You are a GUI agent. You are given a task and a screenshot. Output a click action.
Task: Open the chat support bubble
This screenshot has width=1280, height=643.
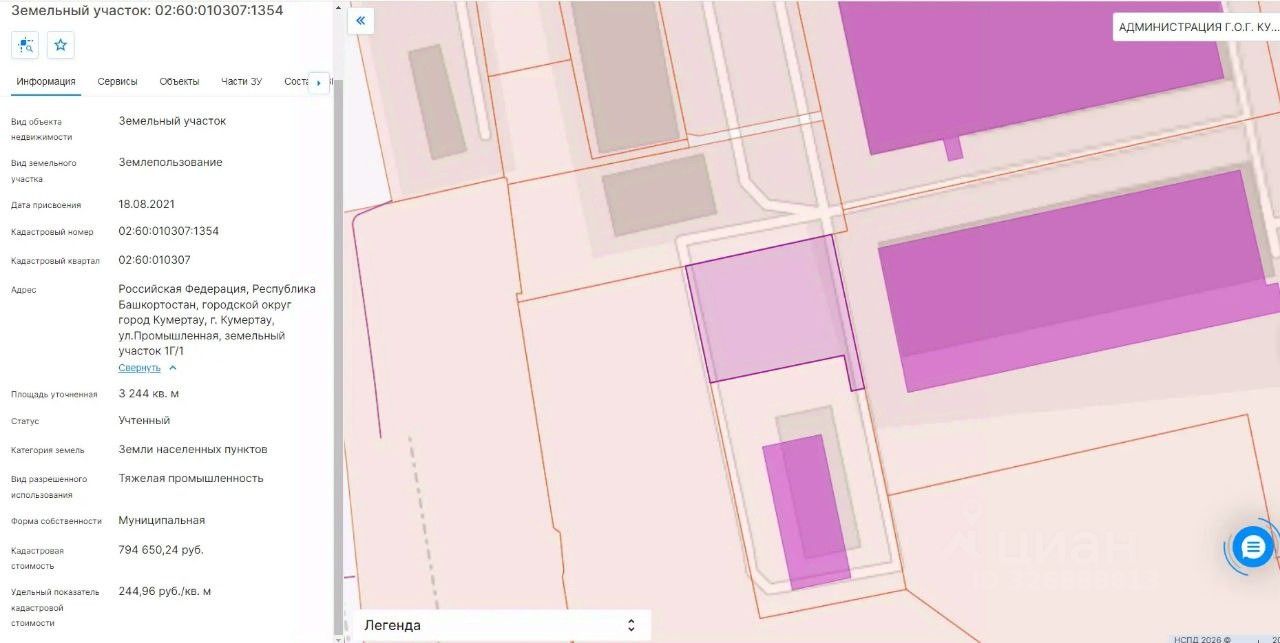click(x=1252, y=547)
